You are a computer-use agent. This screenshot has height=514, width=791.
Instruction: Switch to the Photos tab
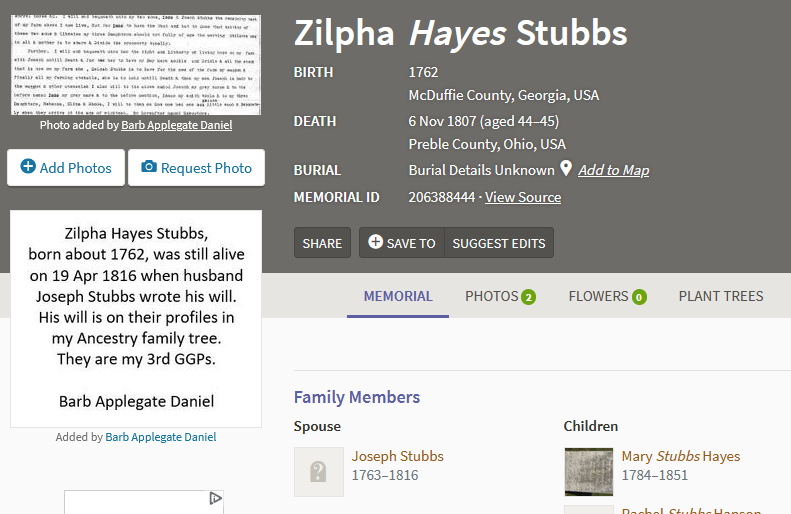pyautogui.click(x=491, y=296)
